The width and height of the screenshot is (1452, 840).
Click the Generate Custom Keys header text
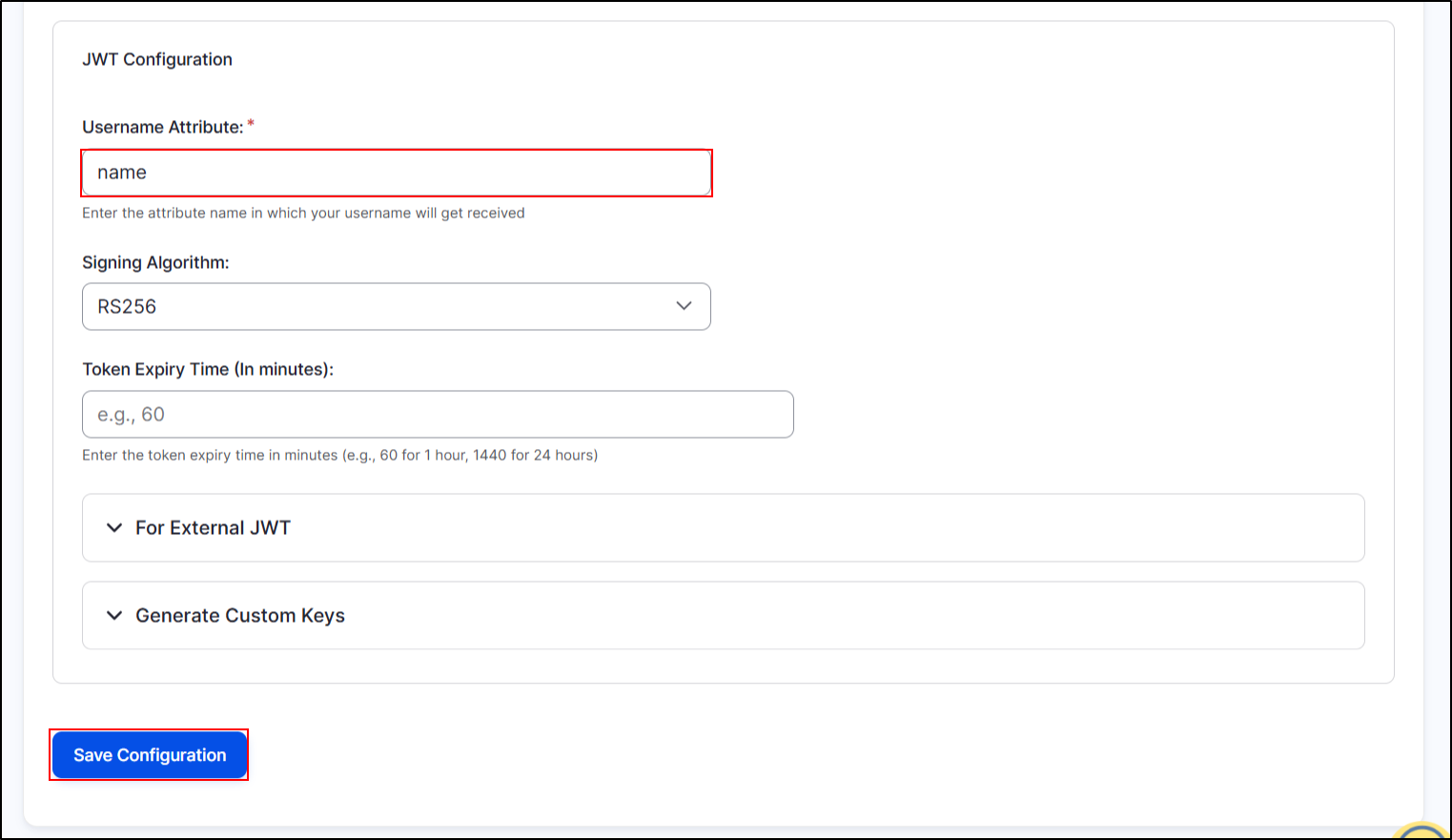pyautogui.click(x=239, y=615)
